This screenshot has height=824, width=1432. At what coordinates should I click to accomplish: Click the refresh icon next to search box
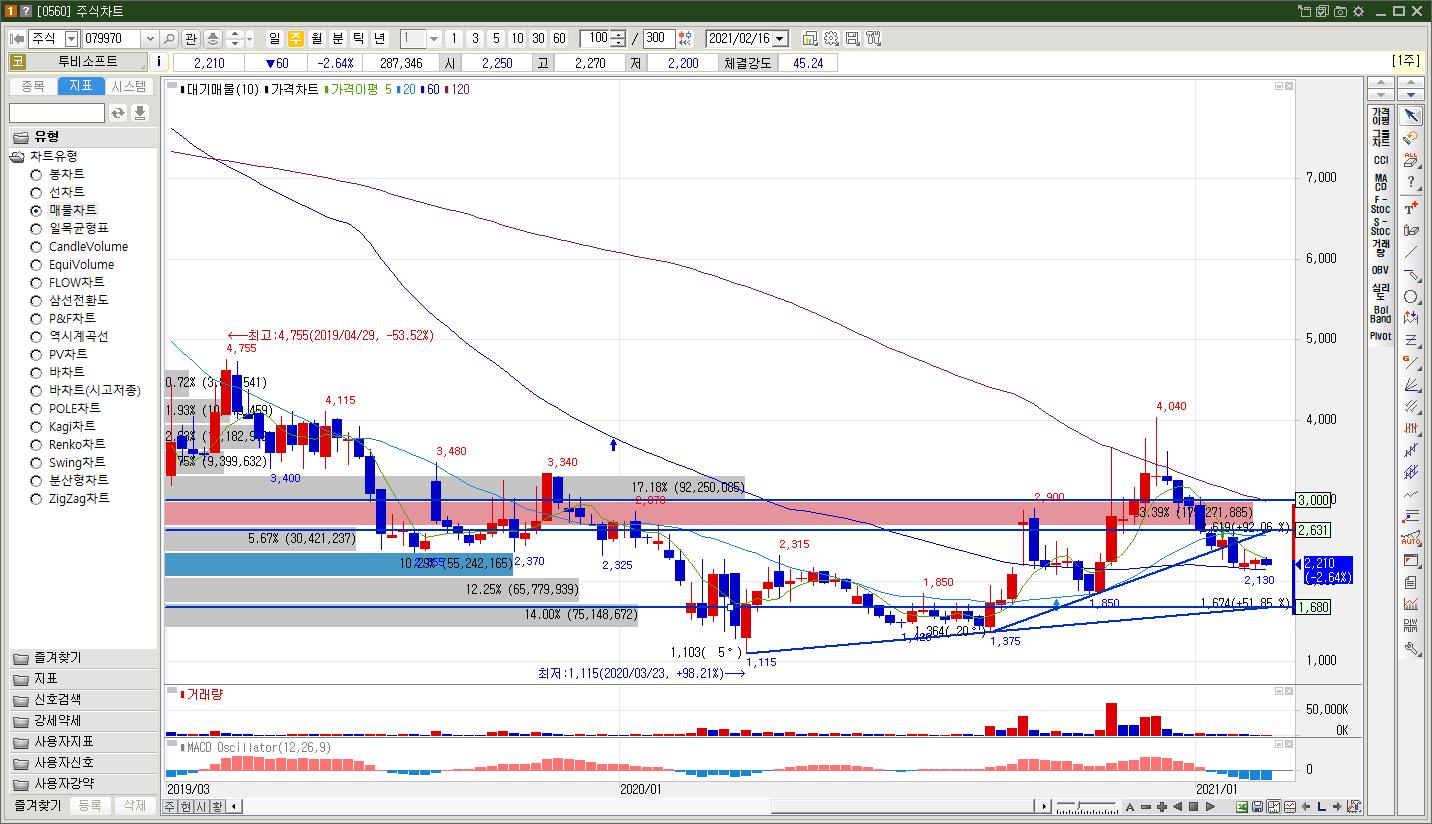[118, 113]
